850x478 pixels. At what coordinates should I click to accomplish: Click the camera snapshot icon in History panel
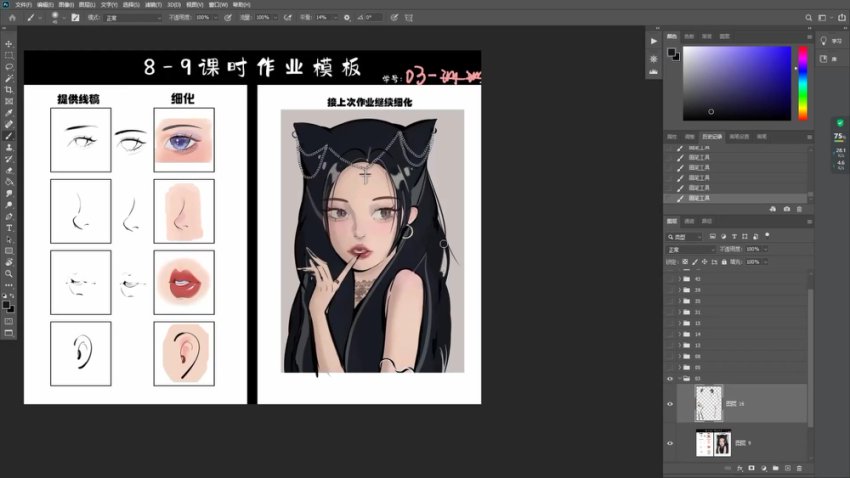(787, 209)
